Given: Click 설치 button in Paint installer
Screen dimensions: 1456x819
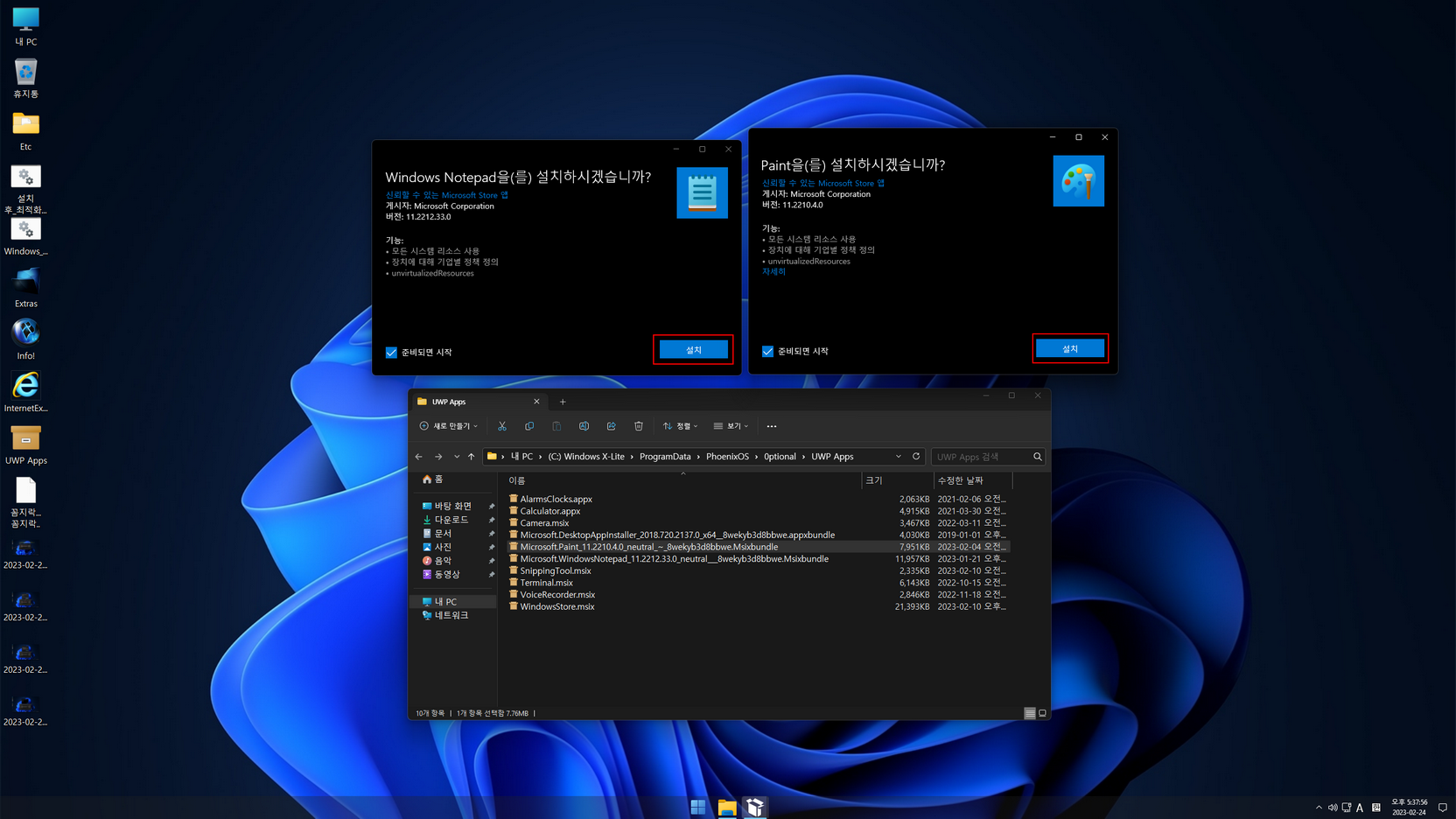Looking at the screenshot, I should [x=1070, y=349].
